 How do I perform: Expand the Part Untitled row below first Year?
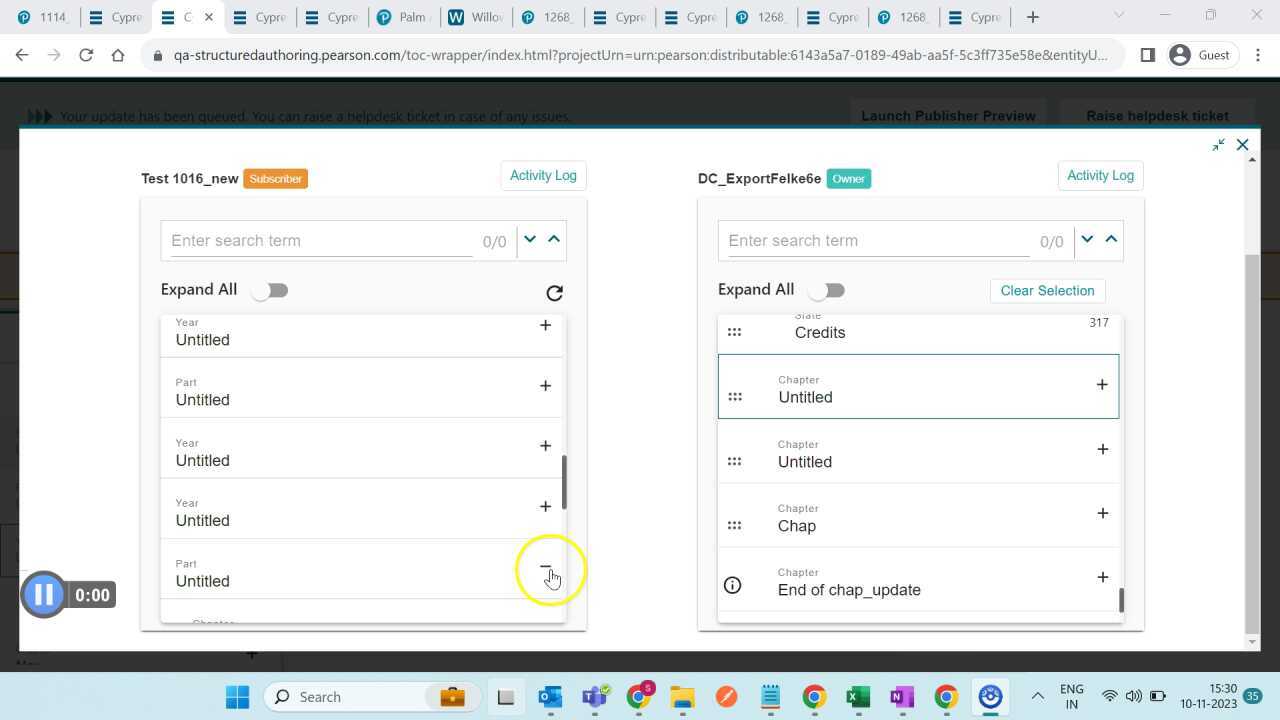pos(545,386)
